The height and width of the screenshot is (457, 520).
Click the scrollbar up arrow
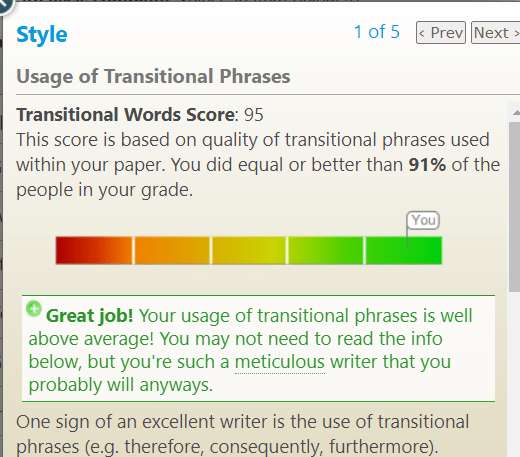516,113
